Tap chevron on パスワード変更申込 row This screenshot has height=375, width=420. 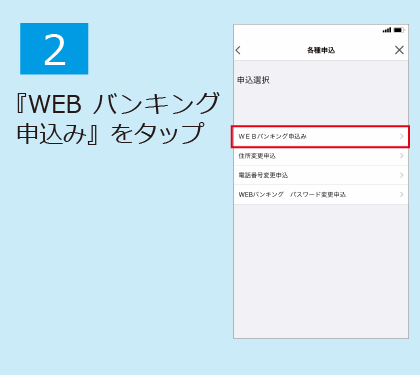point(401,194)
